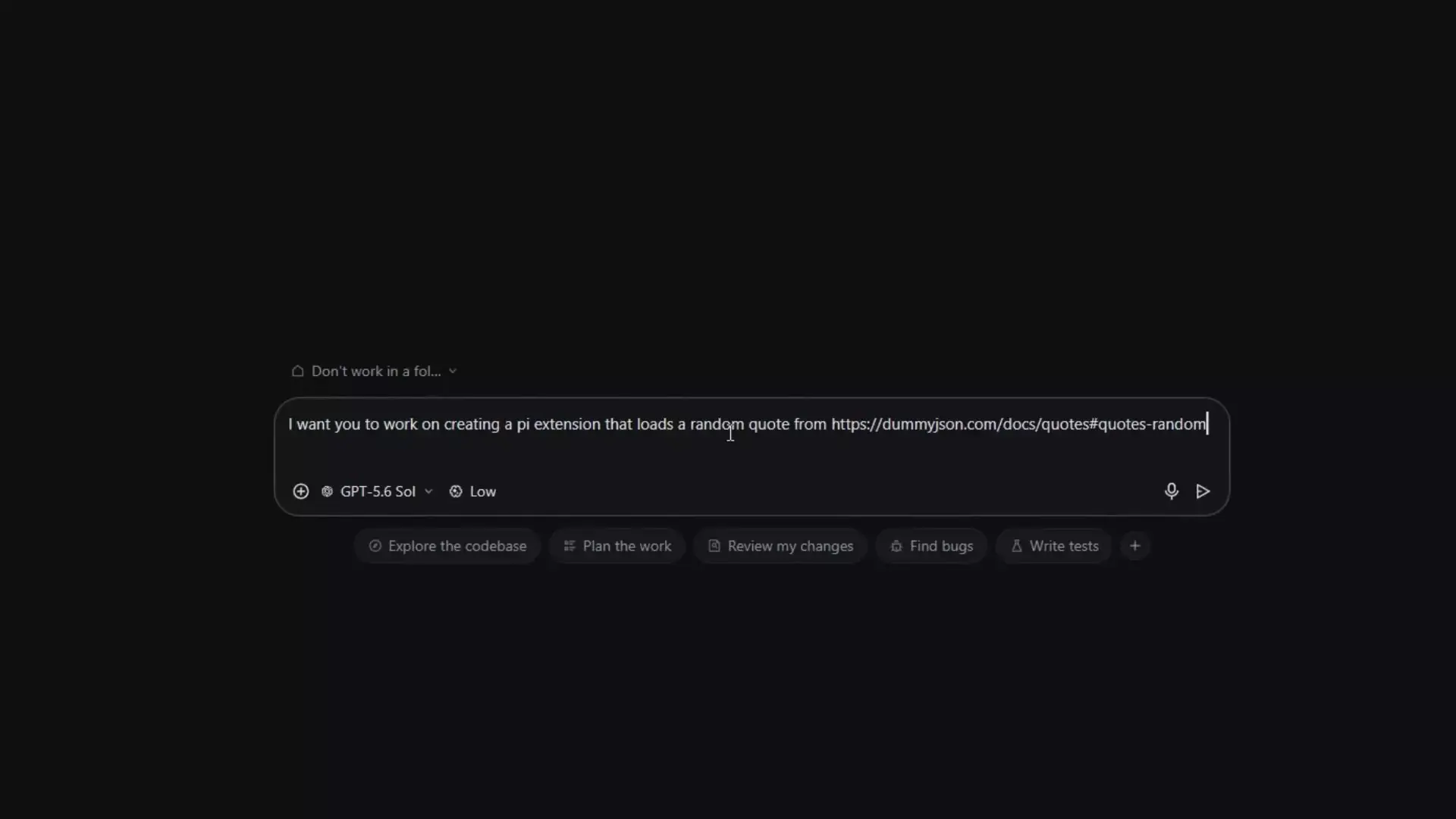
Task: Click the checklist icon on Plan the work
Action: [x=570, y=546]
